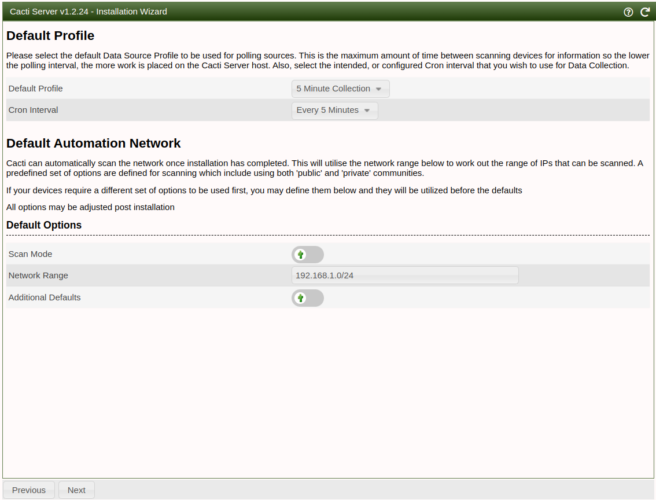Click the Default Automation Network heading
This screenshot has height=500, width=656.
(93, 143)
